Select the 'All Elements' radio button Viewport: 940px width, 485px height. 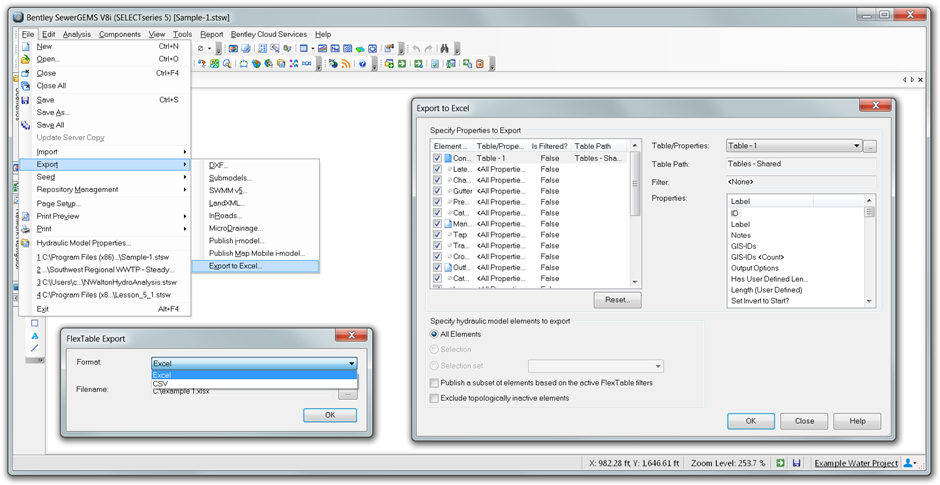click(434, 334)
